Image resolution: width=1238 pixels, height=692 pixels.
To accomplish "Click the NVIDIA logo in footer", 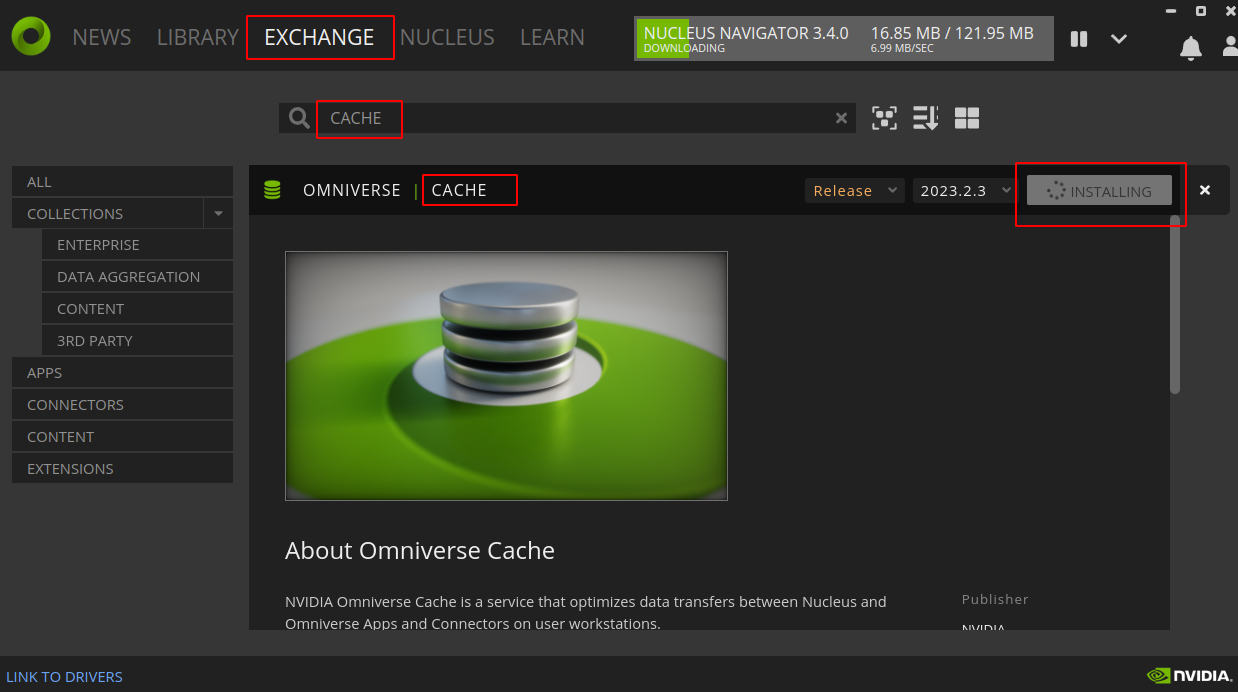I will [1188, 676].
